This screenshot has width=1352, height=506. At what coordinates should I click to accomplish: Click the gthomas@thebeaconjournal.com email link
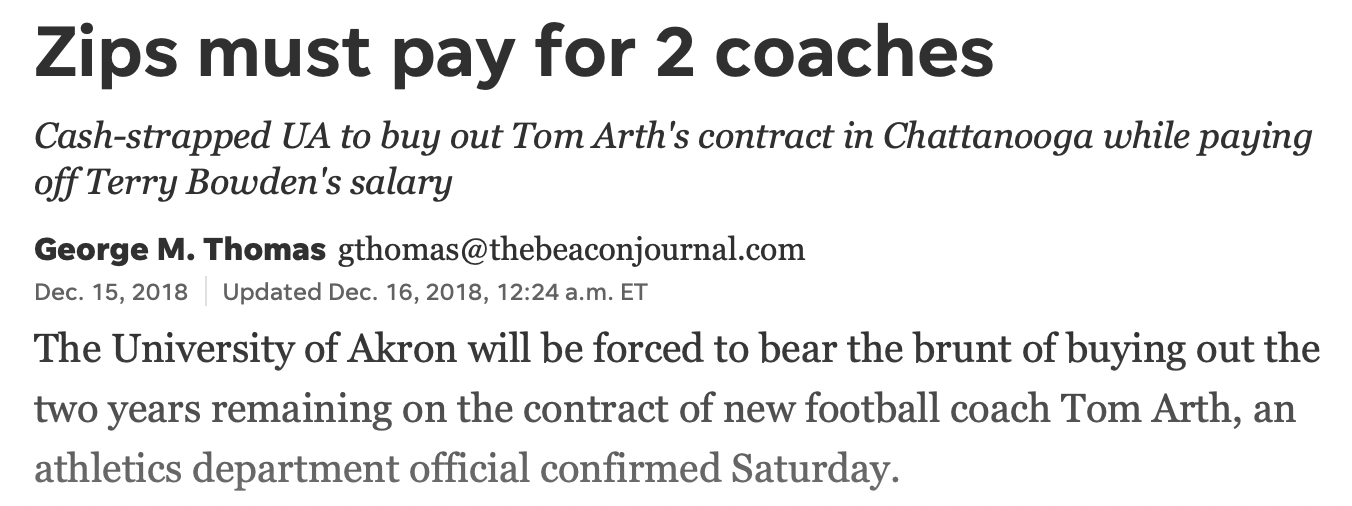(x=571, y=249)
